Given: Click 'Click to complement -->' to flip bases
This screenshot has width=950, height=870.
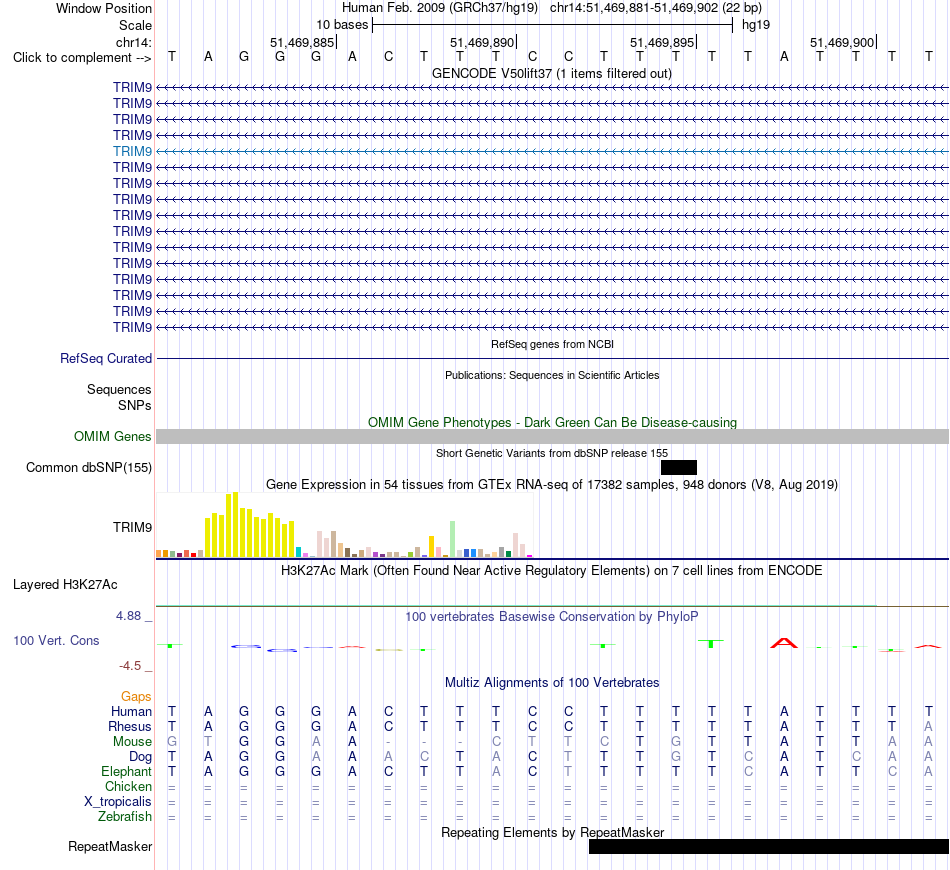Looking at the screenshot, I should click(82, 58).
